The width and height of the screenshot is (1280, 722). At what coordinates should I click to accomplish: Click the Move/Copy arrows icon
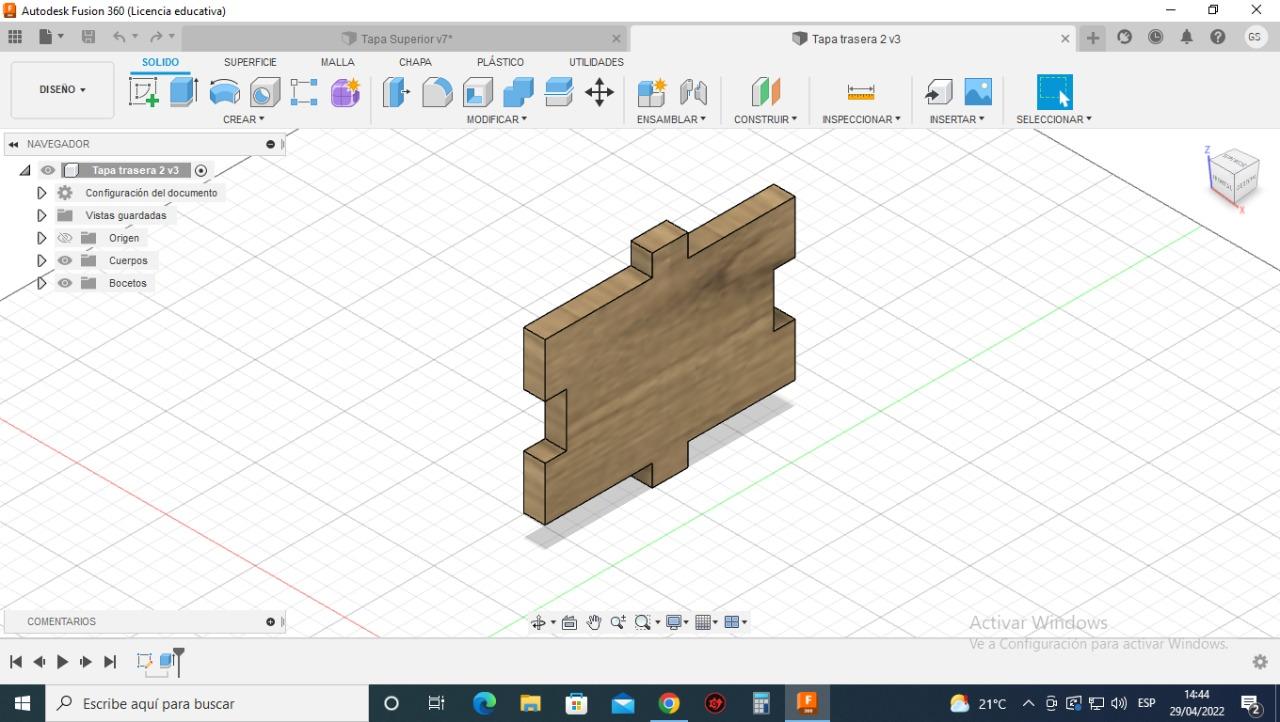click(599, 92)
